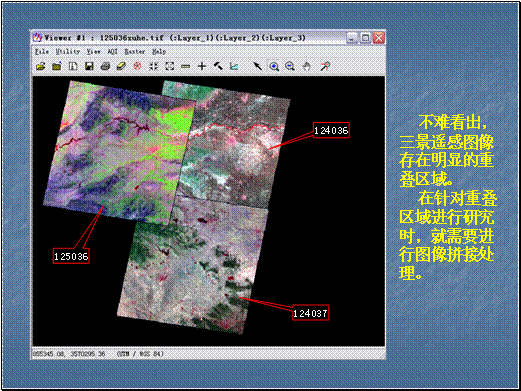Open the File menu
Viewport: 521px width, 391px height.
(42, 52)
